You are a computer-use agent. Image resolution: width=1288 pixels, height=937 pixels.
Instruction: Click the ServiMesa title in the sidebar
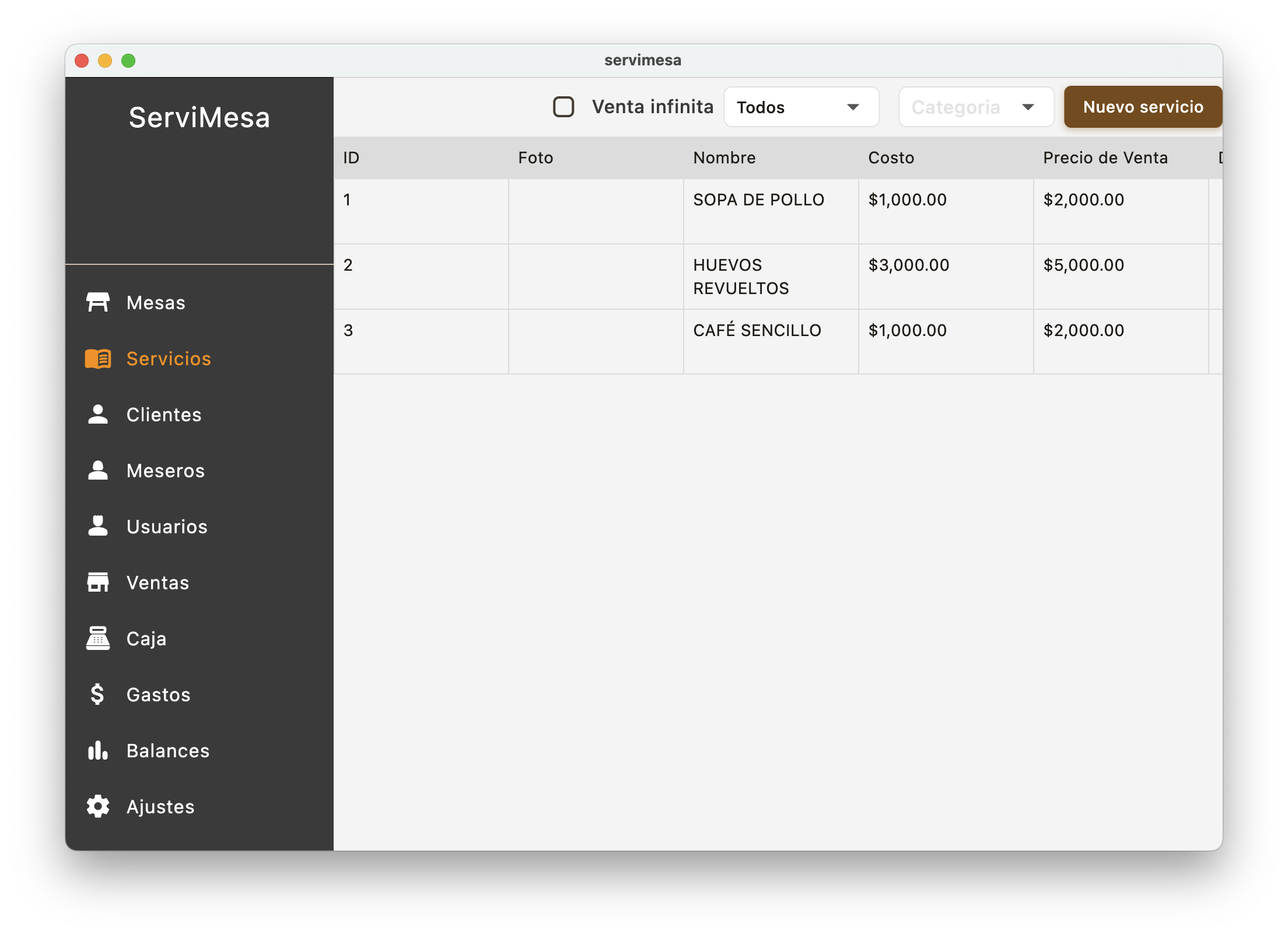[199, 117]
